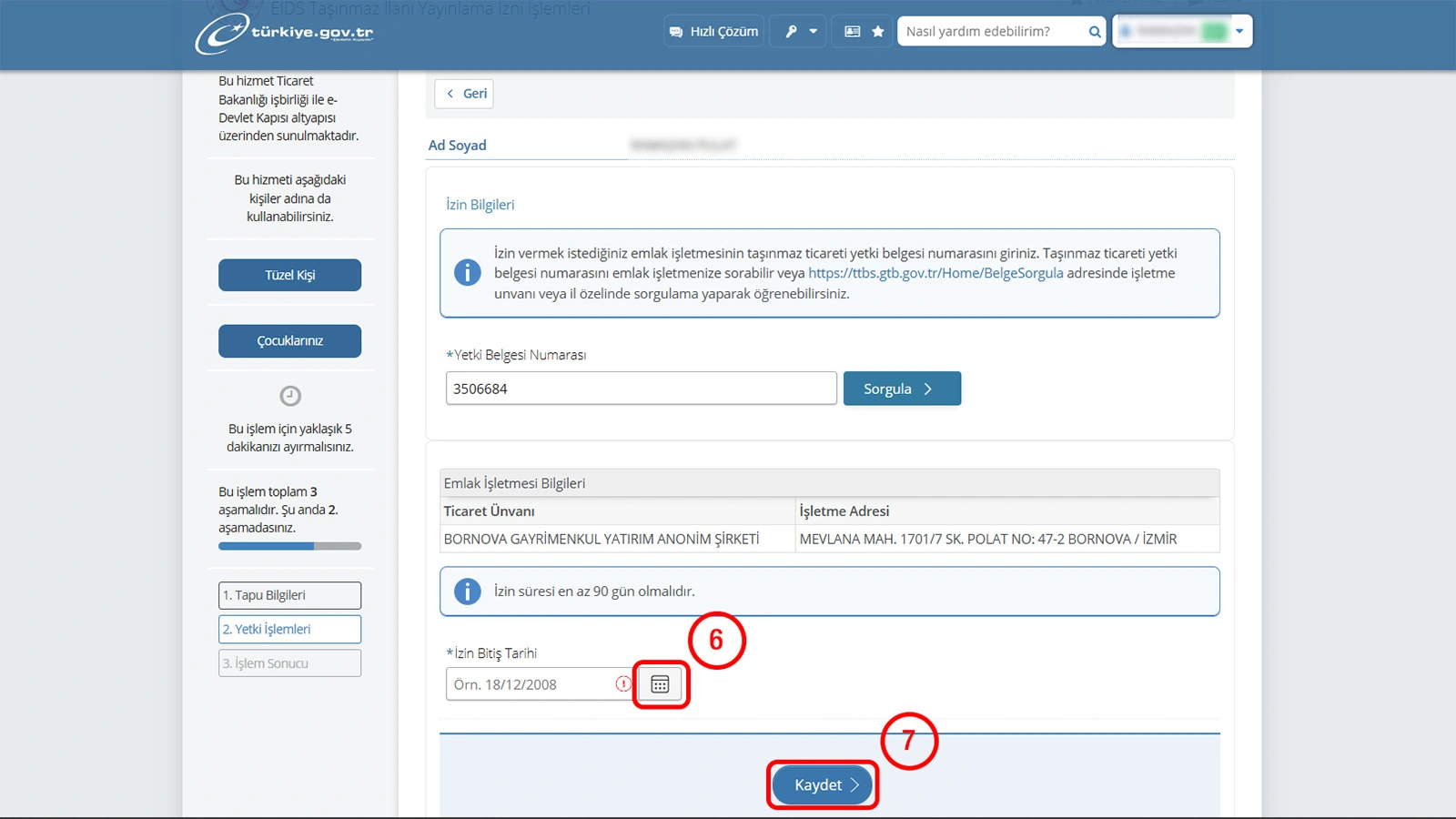Click info icon beside 90 gün notice

tap(468, 591)
